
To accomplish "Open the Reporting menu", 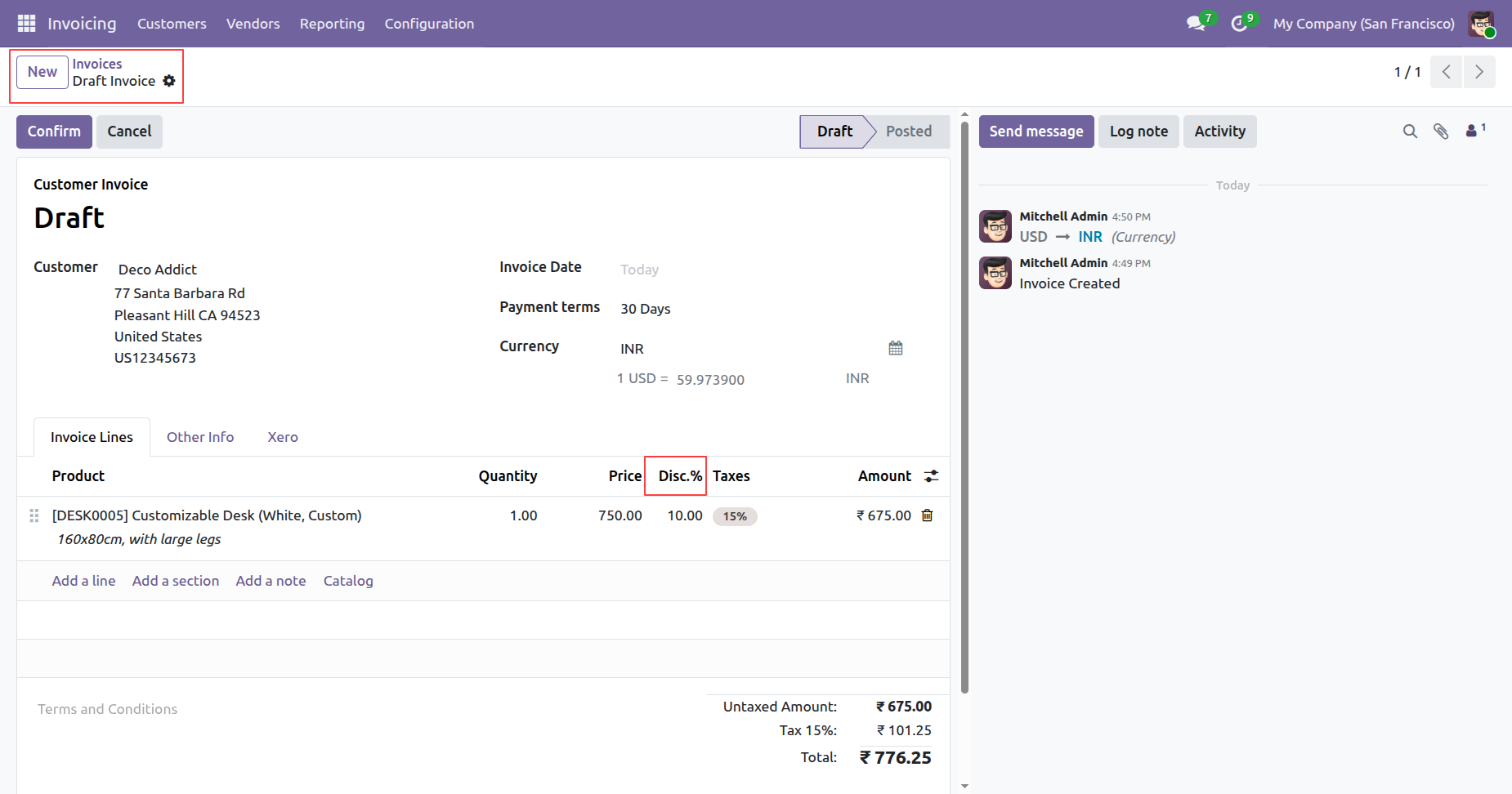I will (x=332, y=24).
